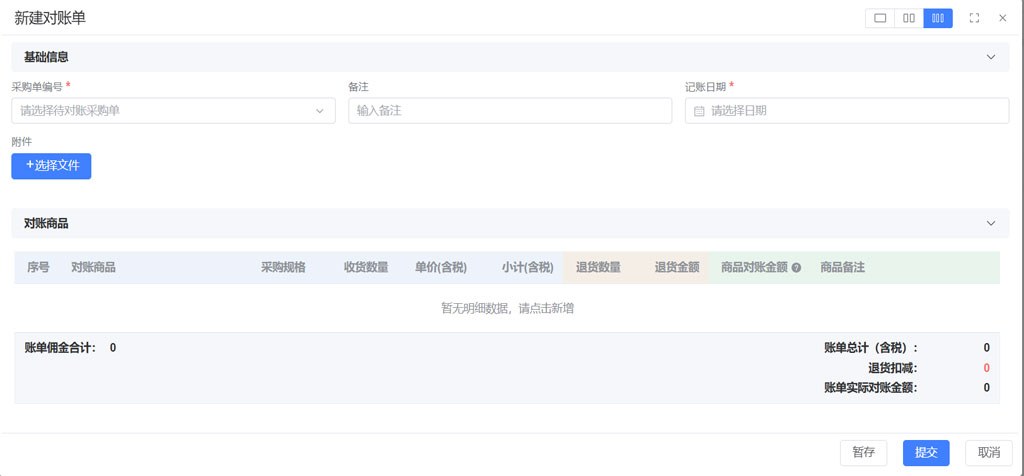Viewport: 1024px width, 476px height.
Task: Click the 商品对账金额 column header
Action: 754,267
